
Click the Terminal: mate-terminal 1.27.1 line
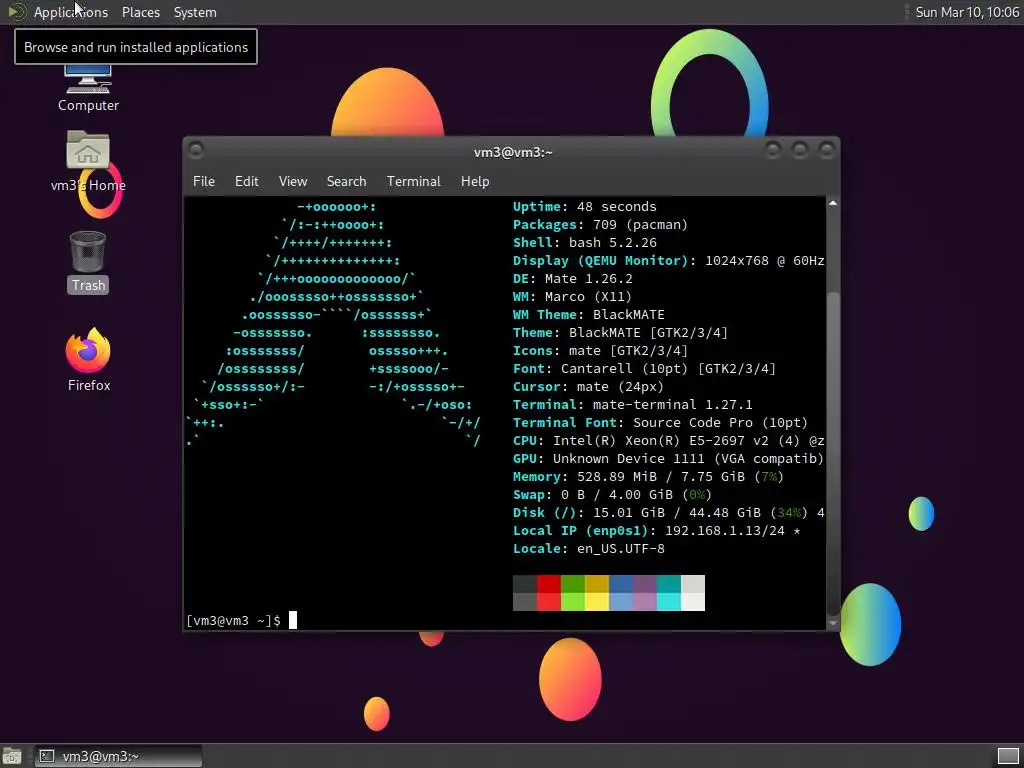tap(632, 404)
